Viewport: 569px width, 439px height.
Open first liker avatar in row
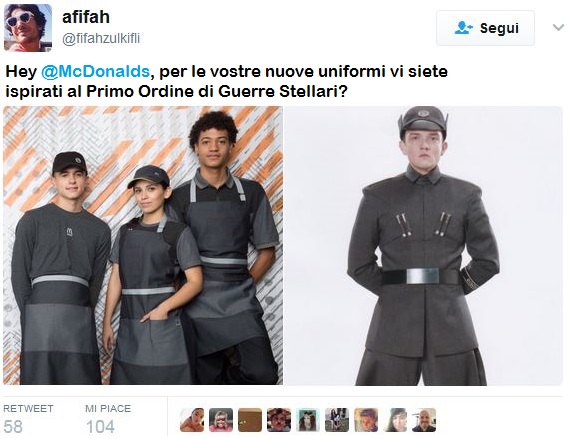192,420
